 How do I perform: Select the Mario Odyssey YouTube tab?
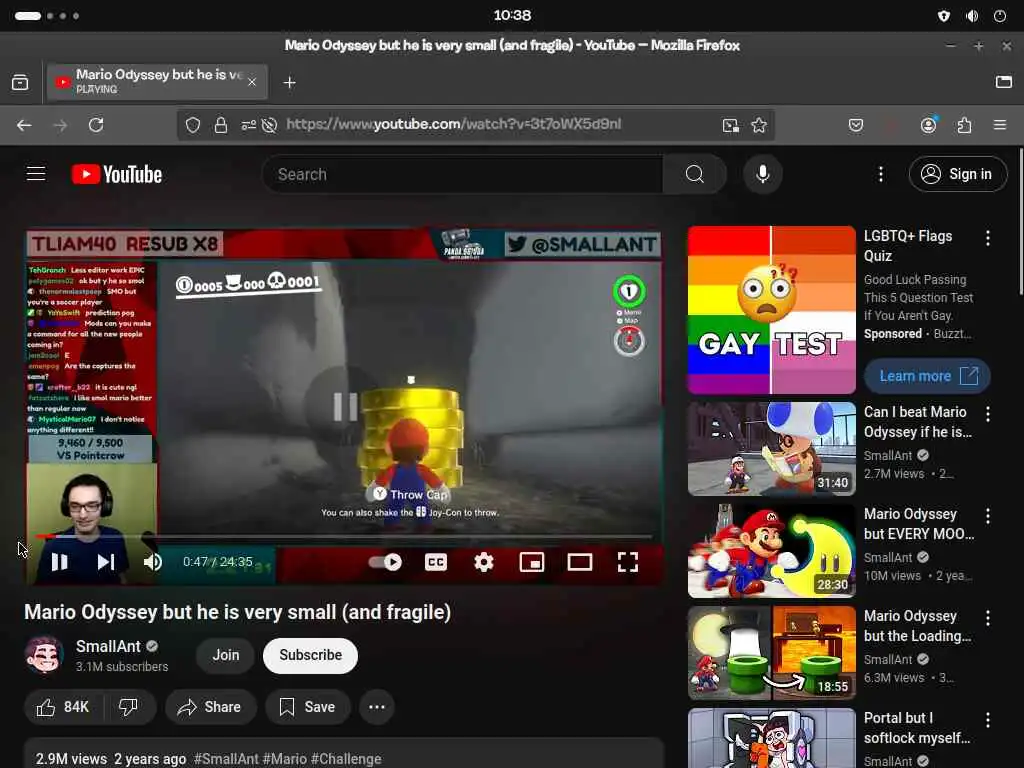tap(157, 82)
